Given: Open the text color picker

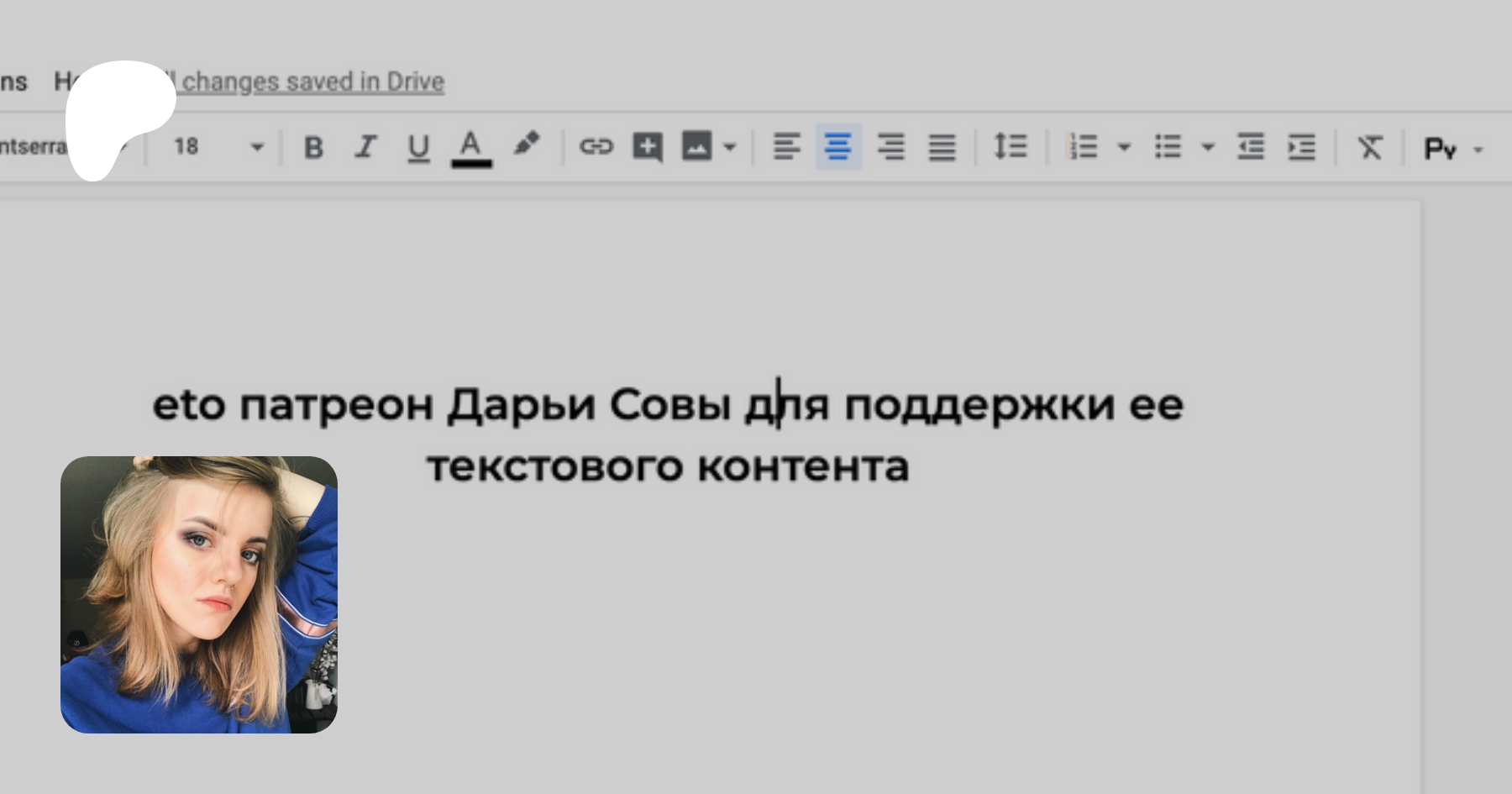Looking at the screenshot, I should pyautogui.click(x=471, y=148).
